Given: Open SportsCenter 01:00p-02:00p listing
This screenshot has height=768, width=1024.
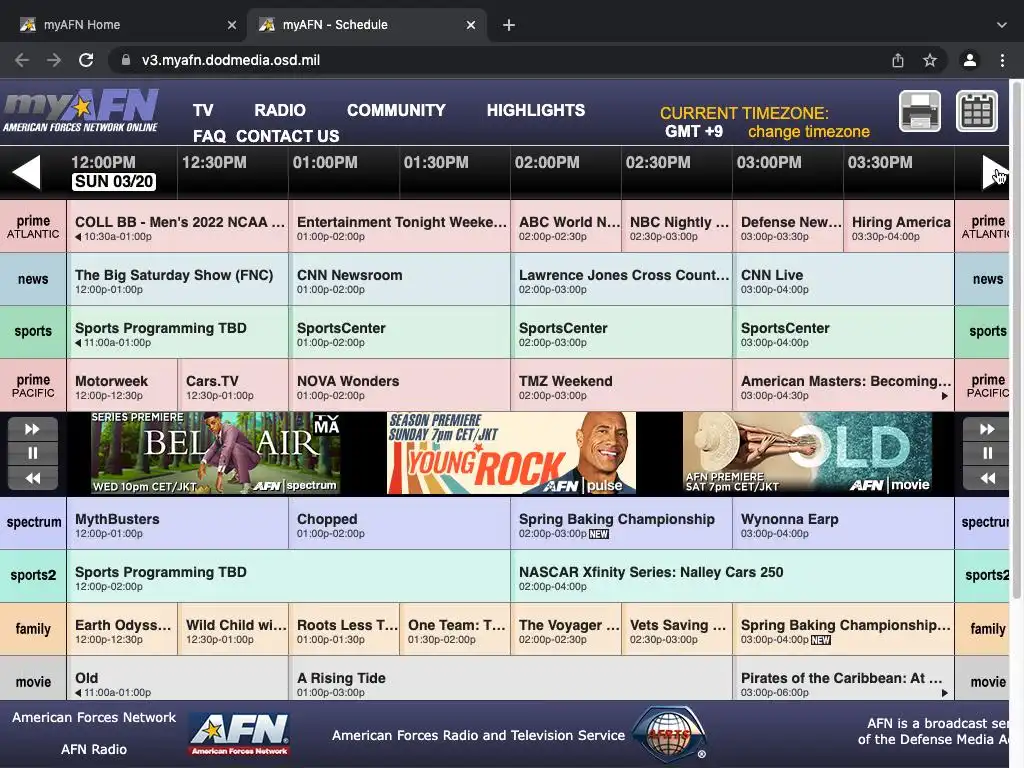Looking at the screenshot, I should 400,332.
